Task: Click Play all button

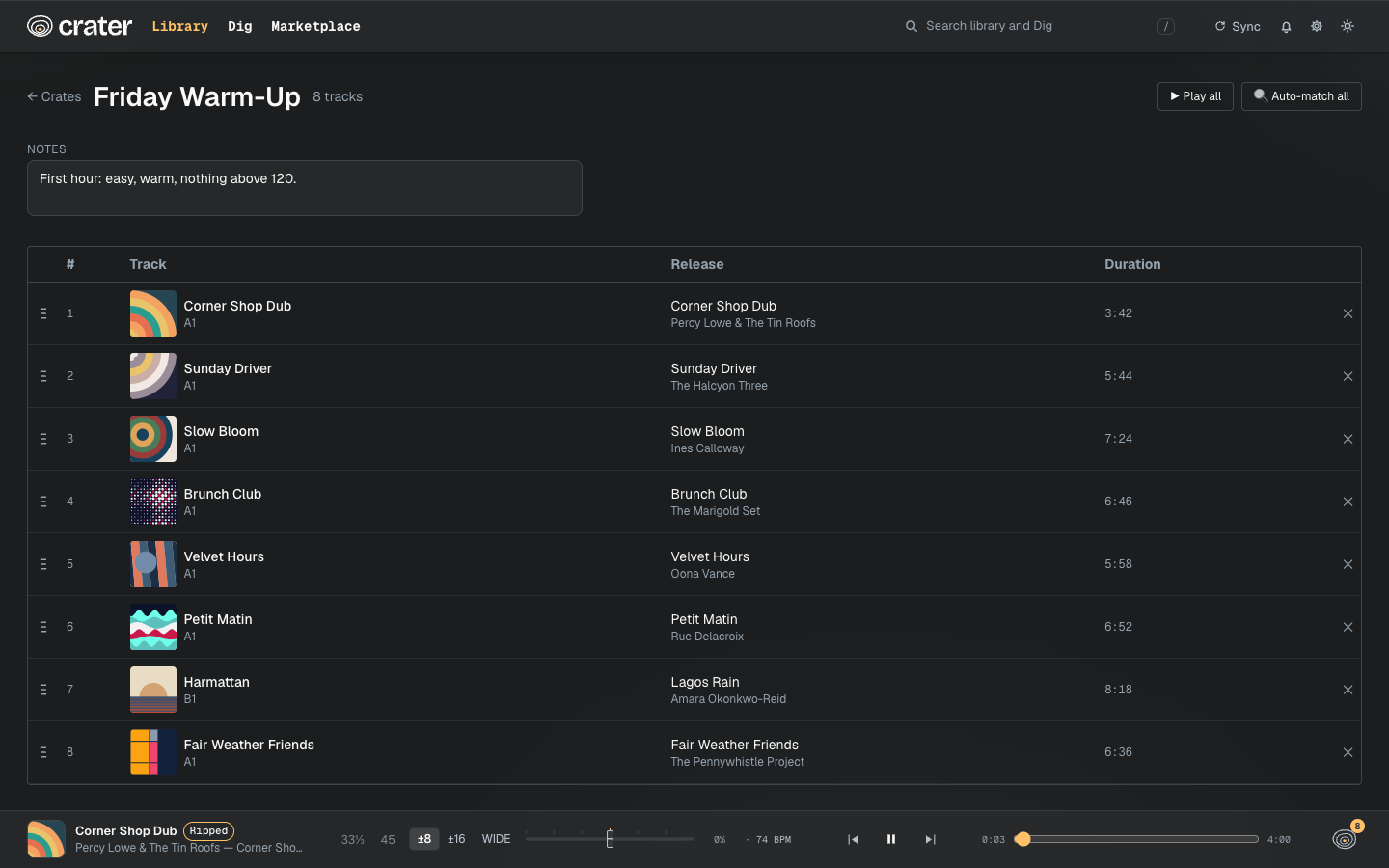Action: tap(1195, 96)
